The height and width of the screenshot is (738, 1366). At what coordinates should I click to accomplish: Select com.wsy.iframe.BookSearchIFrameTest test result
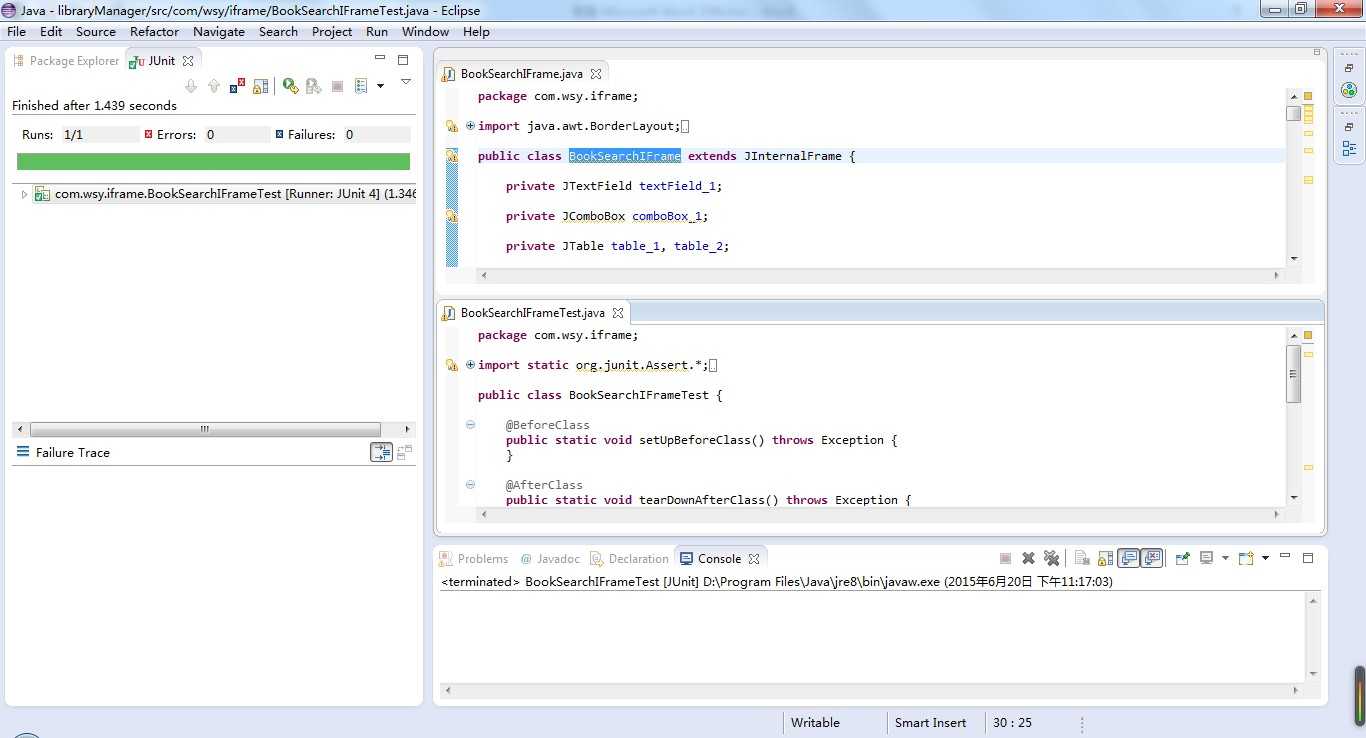click(x=225, y=194)
